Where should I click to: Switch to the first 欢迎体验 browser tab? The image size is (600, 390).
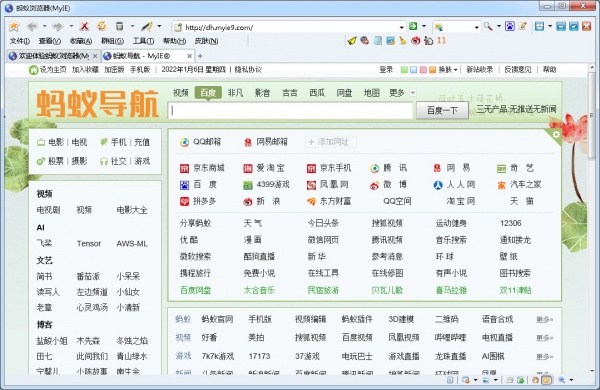click(54, 56)
